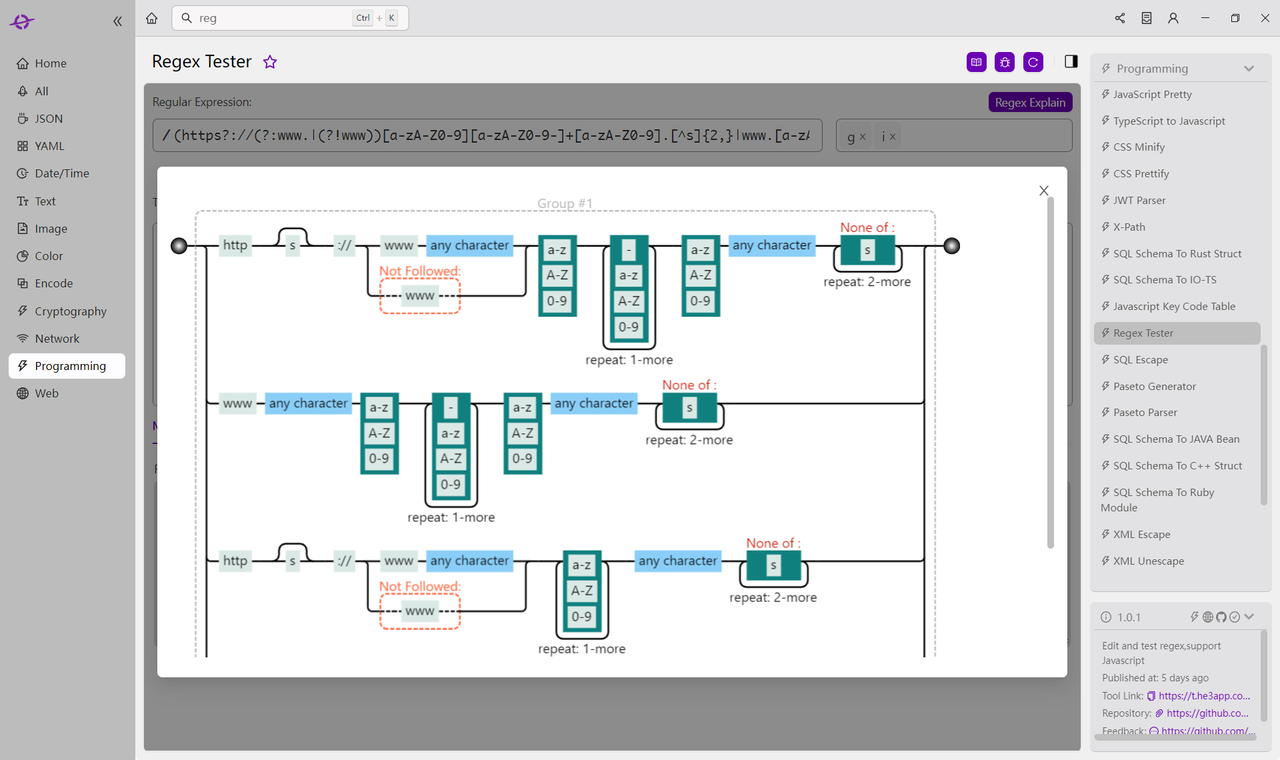Click the regular expression input field
Viewport: 1280px width, 760px height.
[487, 136]
